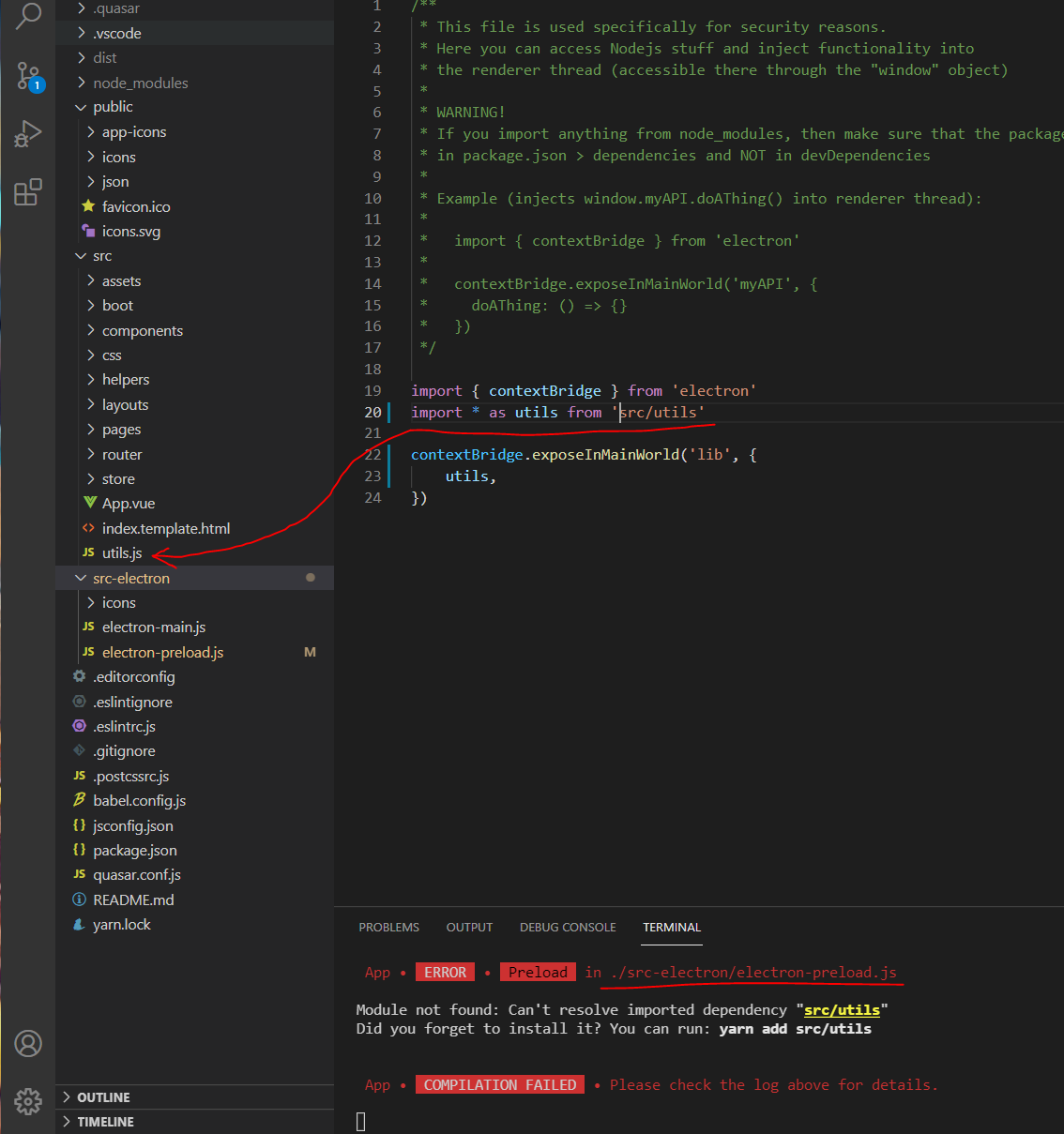
Task: Switch to the OUTPUT tab
Action: (x=469, y=927)
